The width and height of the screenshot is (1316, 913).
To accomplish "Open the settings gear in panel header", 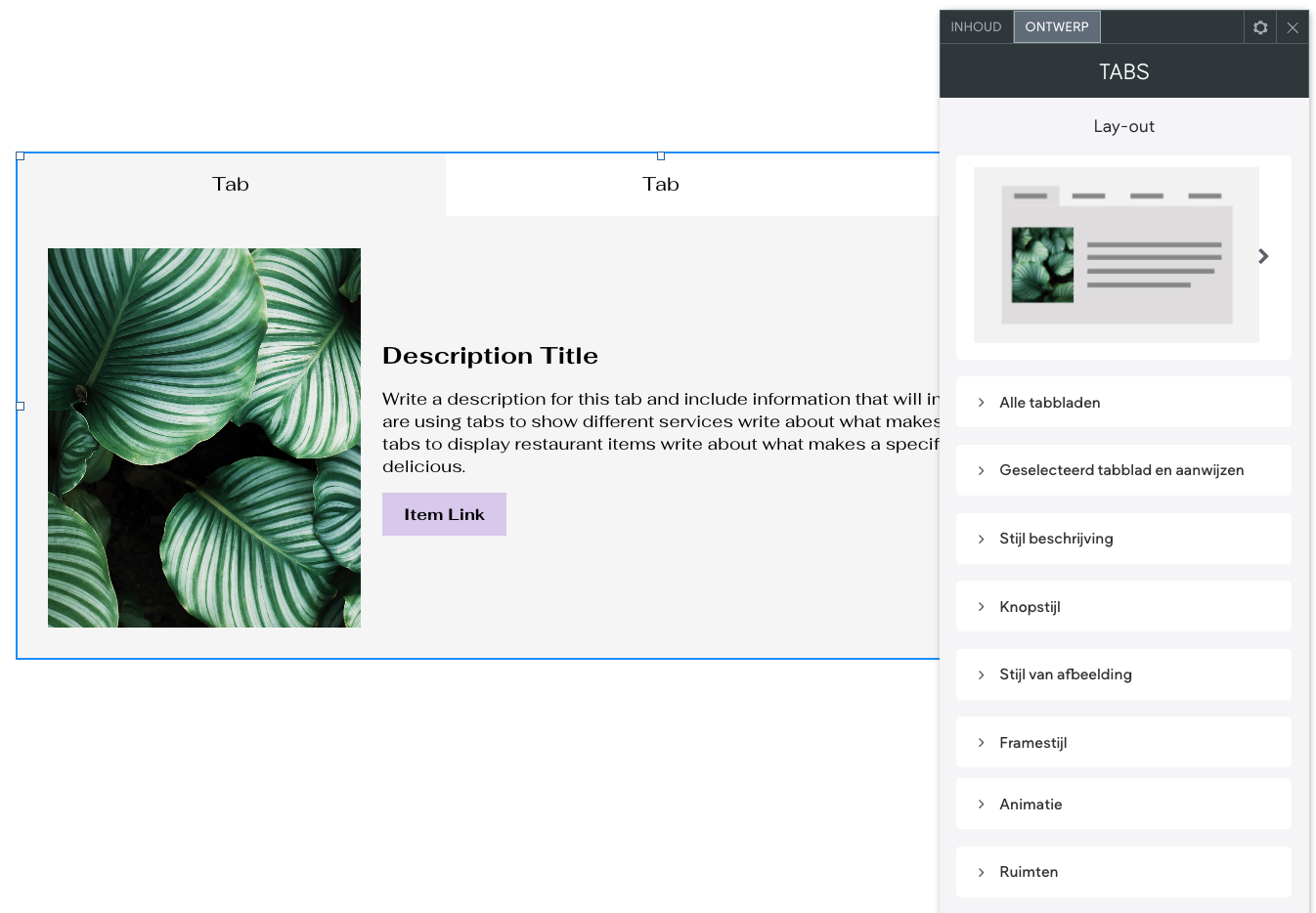I will point(1260,27).
